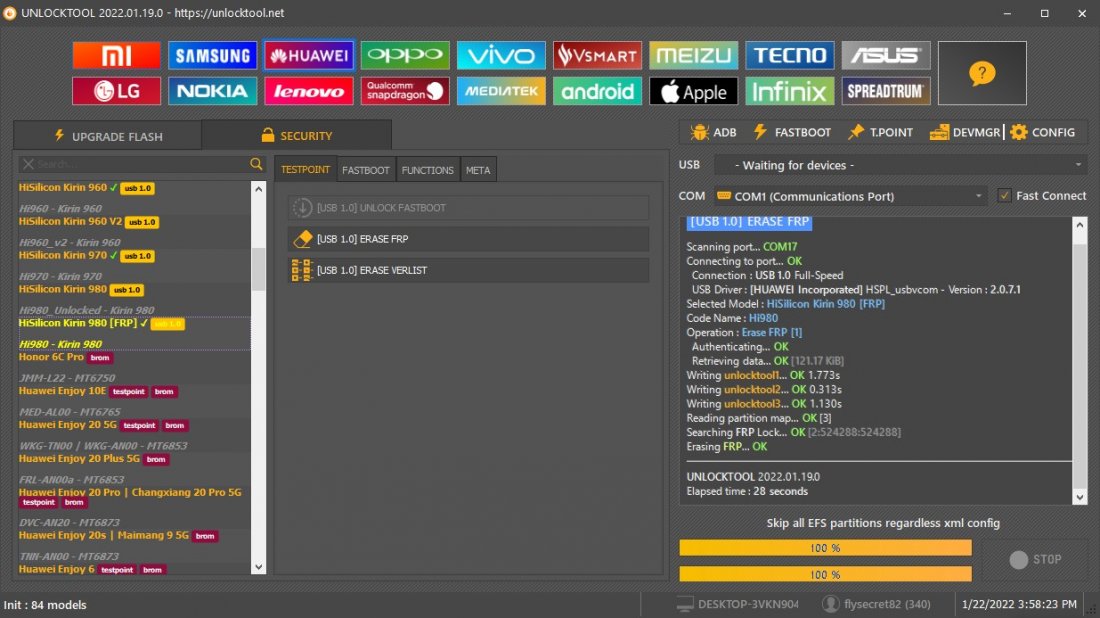Open the COM port dropdown
The height and width of the screenshot is (618, 1100).
pyautogui.click(x=850, y=196)
